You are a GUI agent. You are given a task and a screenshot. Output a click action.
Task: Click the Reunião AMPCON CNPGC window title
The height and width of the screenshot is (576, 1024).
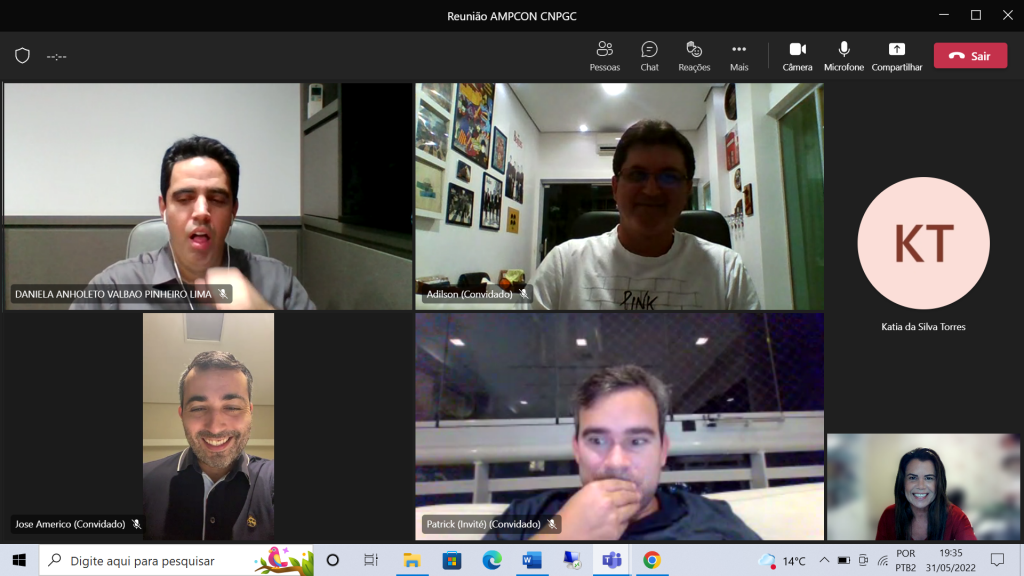(511, 16)
